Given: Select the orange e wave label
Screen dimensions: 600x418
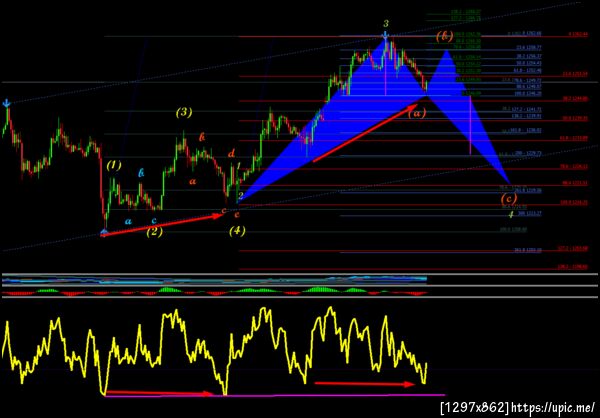Looking at the screenshot, I should (237, 214).
